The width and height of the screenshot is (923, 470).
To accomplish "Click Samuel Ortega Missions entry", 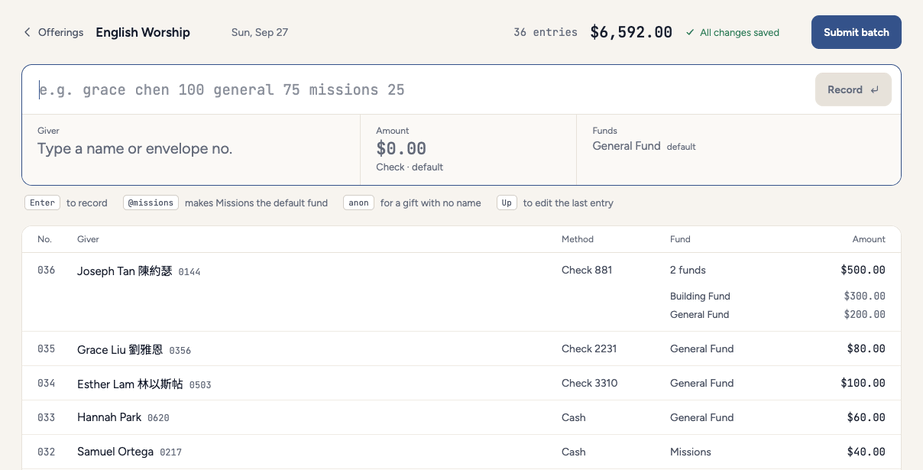I will pyautogui.click(x=462, y=452).
